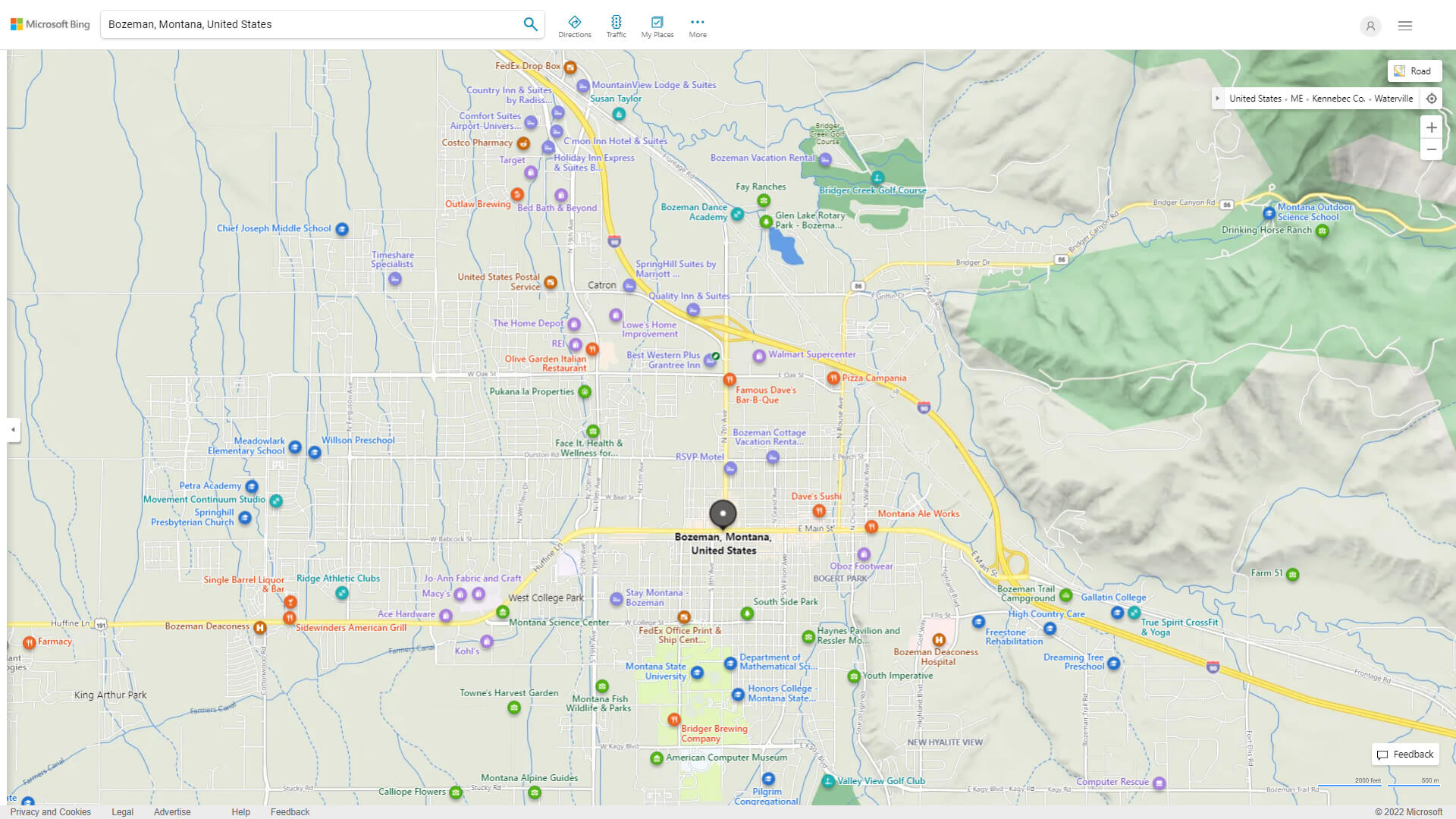Click the Walmart Supercenter map pin
Image resolution: width=1456 pixels, height=819 pixels.
tap(758, 356)
